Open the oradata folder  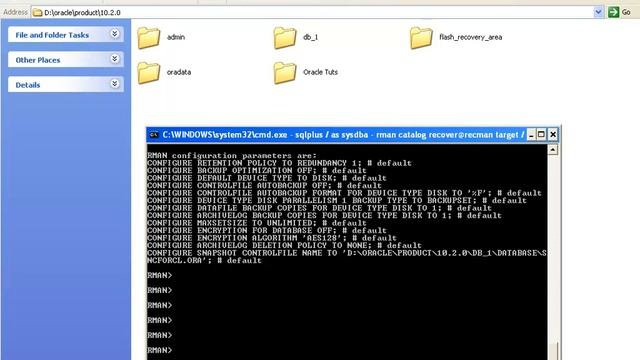click(149, 73)
